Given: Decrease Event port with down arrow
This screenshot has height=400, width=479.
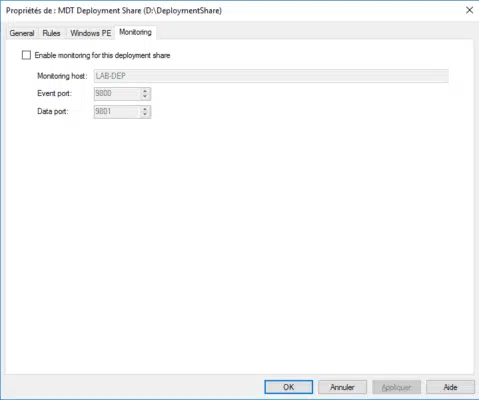Looking at the screenshot, I should [x=145, y=97].
